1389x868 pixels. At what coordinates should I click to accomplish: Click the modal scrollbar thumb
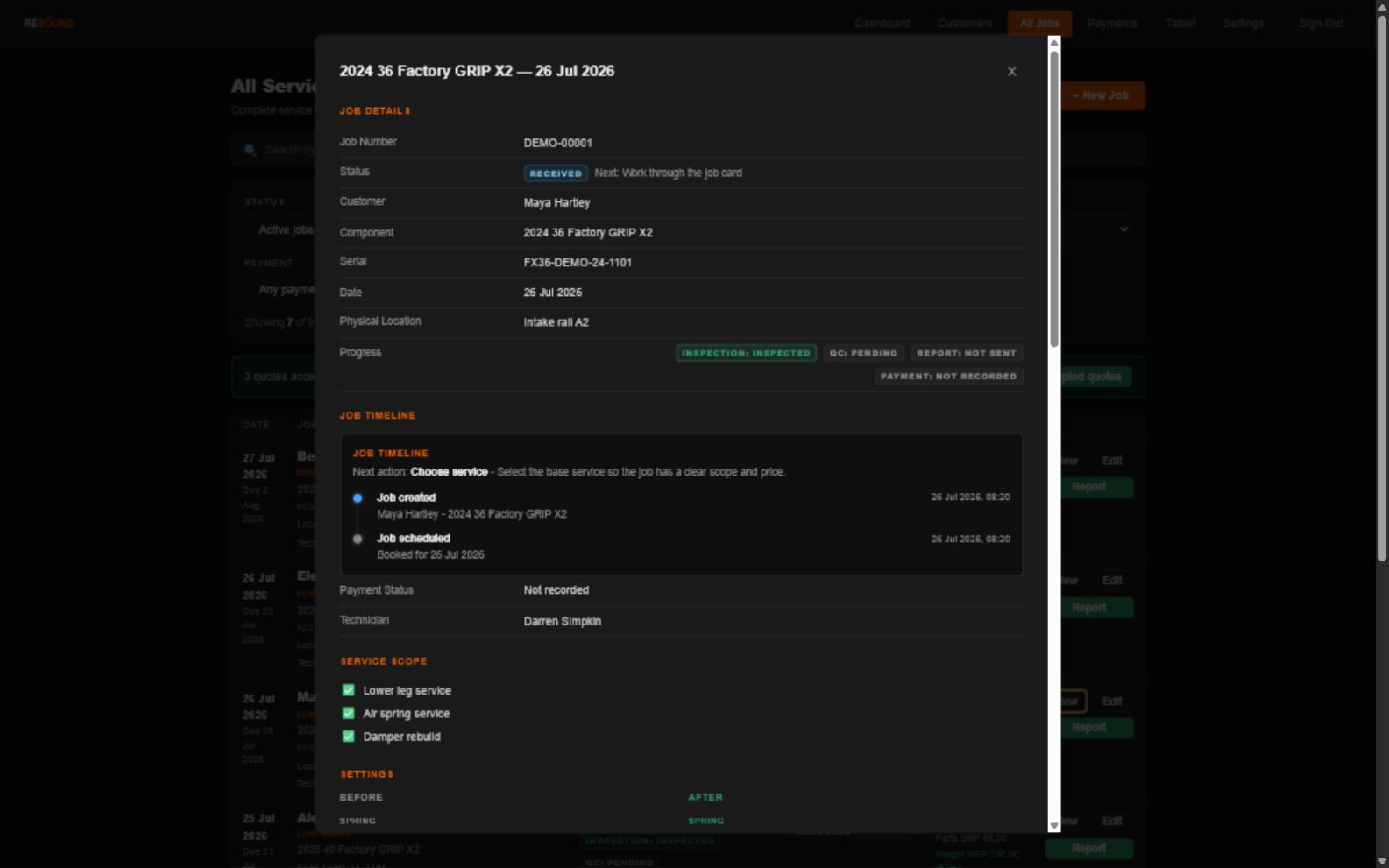(x=1054, y=199)
